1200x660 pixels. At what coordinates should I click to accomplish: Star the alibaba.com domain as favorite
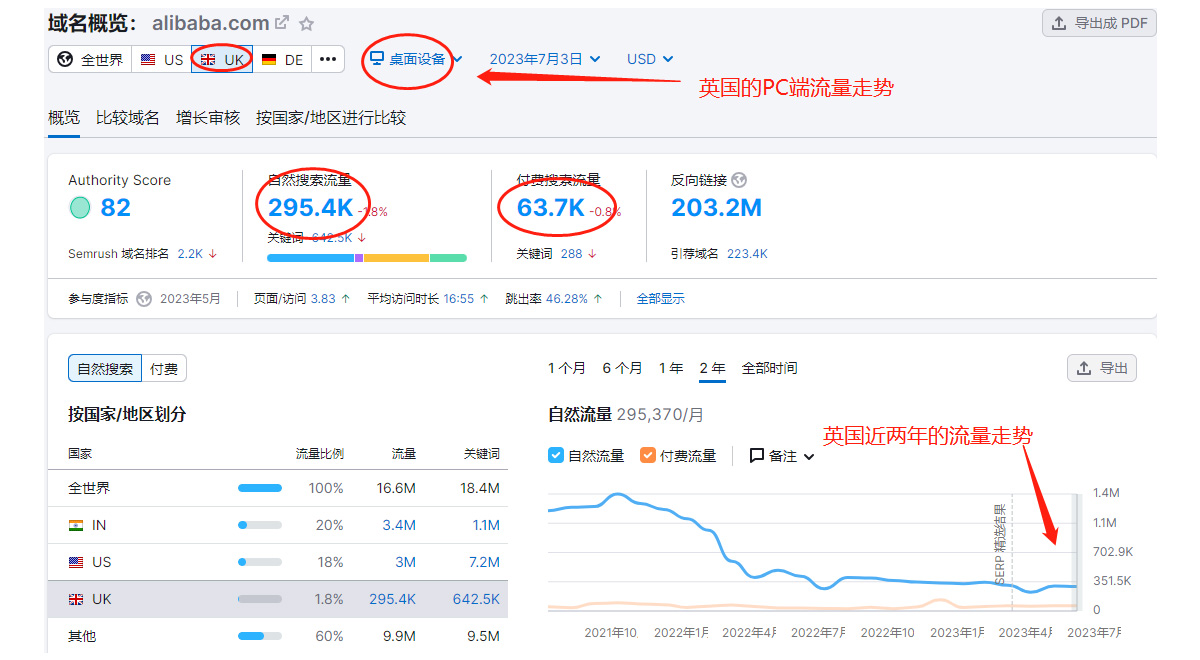307,23
